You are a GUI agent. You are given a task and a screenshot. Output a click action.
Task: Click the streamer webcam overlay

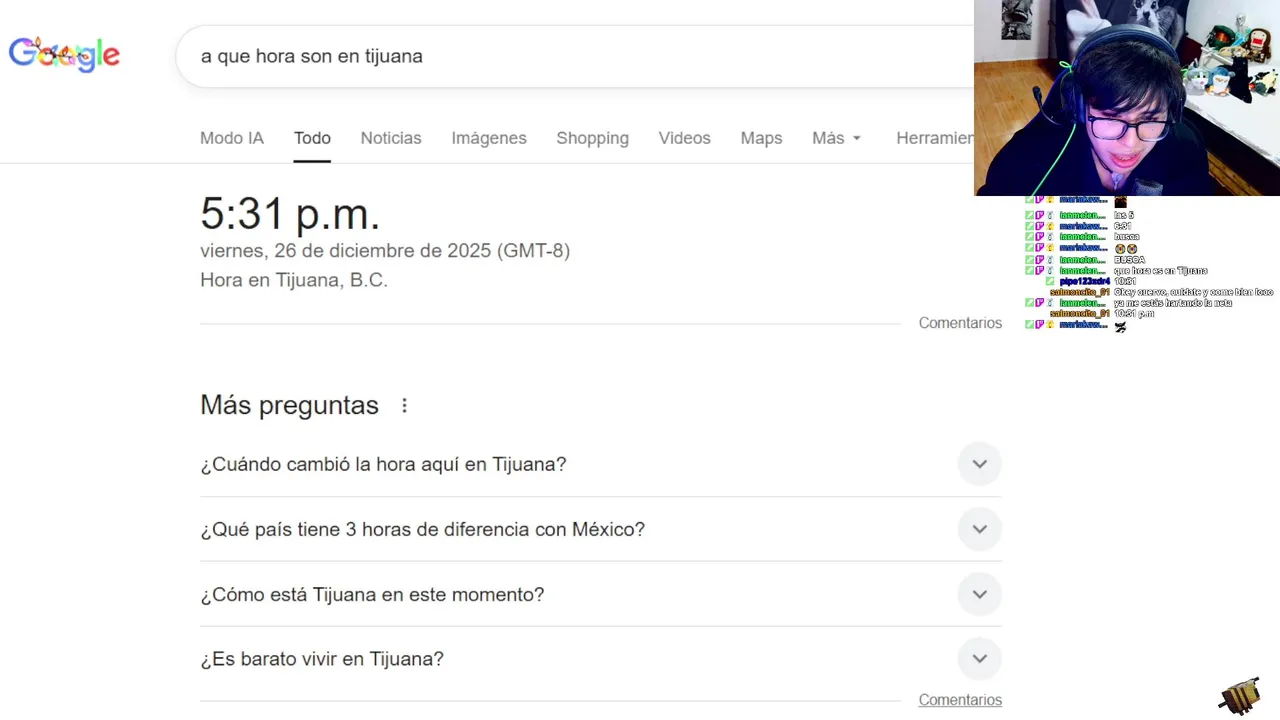click(x=1127, y=98)
